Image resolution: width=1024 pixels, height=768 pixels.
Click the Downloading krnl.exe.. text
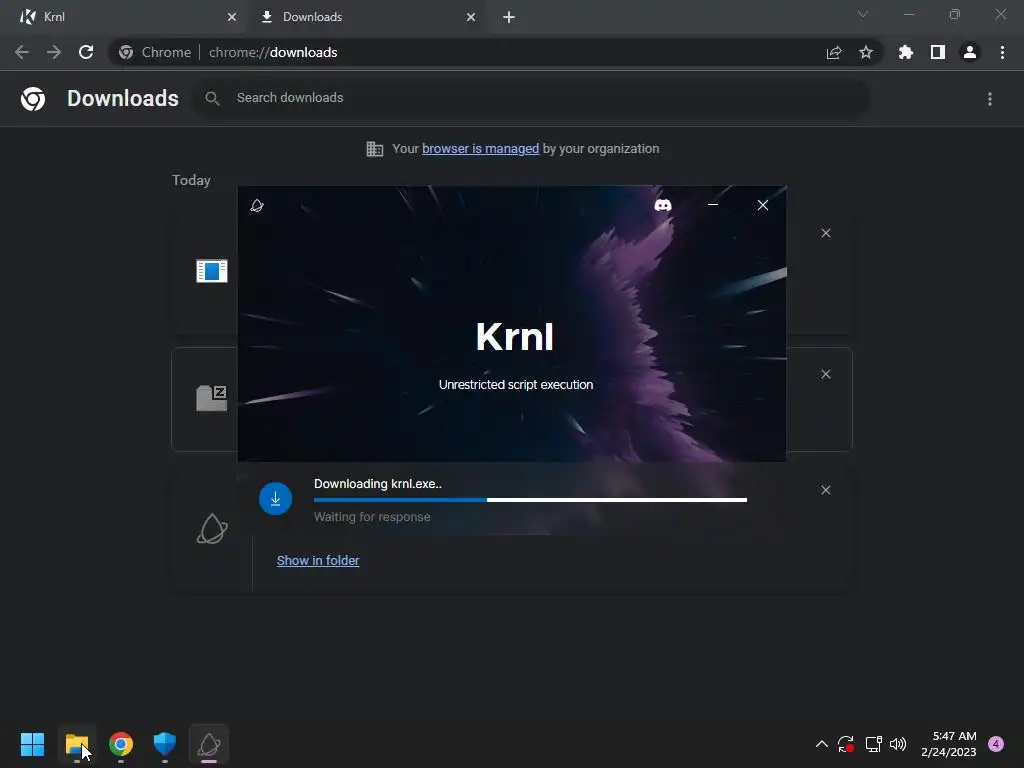[x=378, y=484]
